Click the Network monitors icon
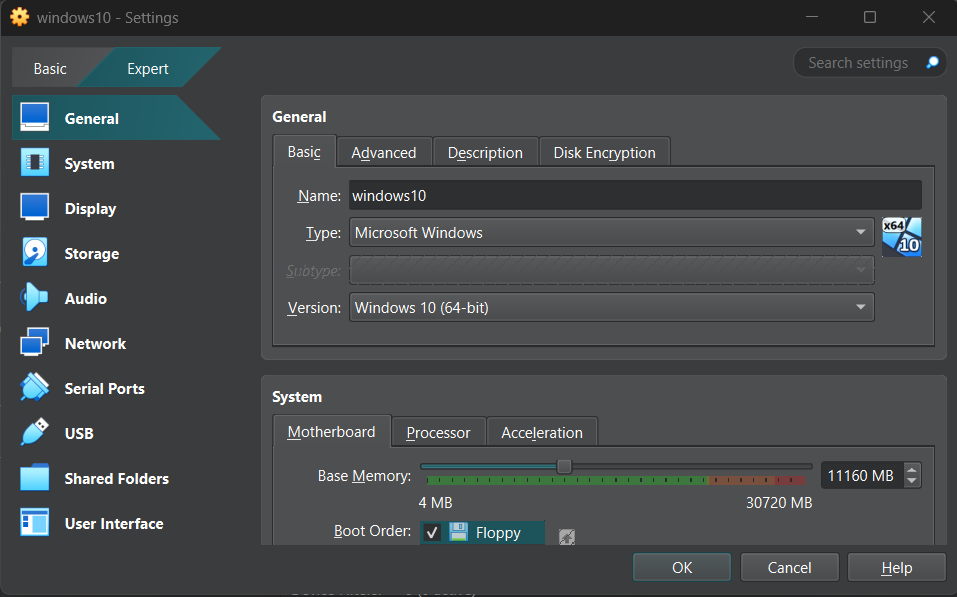 point(34,342)
